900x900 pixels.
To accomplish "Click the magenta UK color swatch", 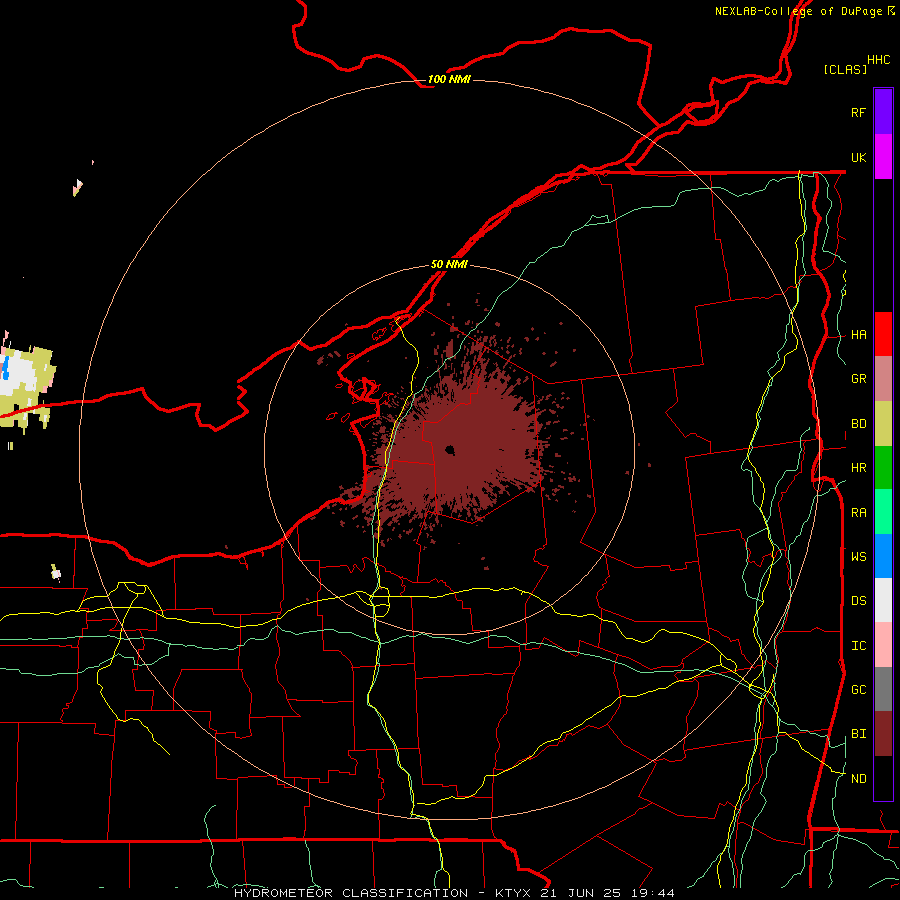I will coord(883,157).
